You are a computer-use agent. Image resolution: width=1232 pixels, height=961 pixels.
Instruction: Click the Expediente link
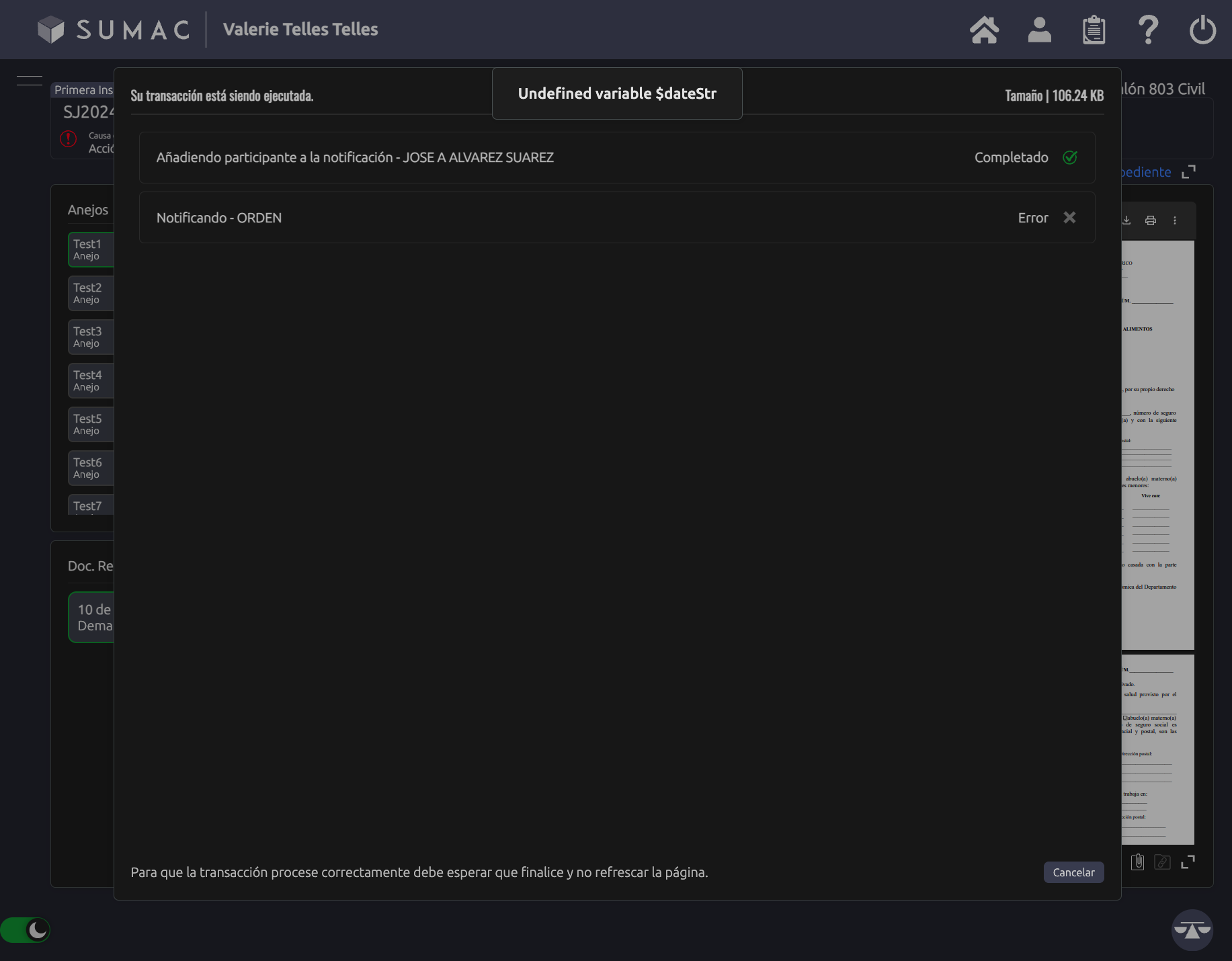1146,172
